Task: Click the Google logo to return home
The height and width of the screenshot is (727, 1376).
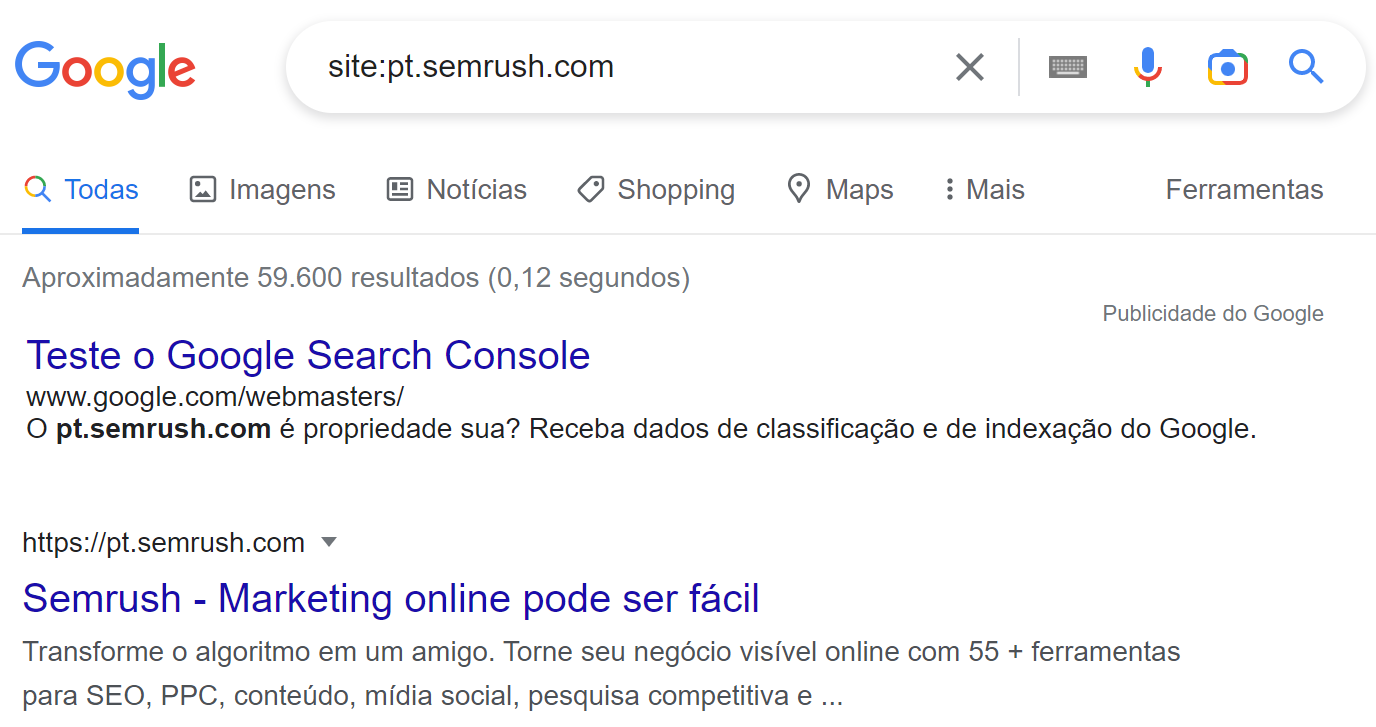Action: [x=105, y=68]
